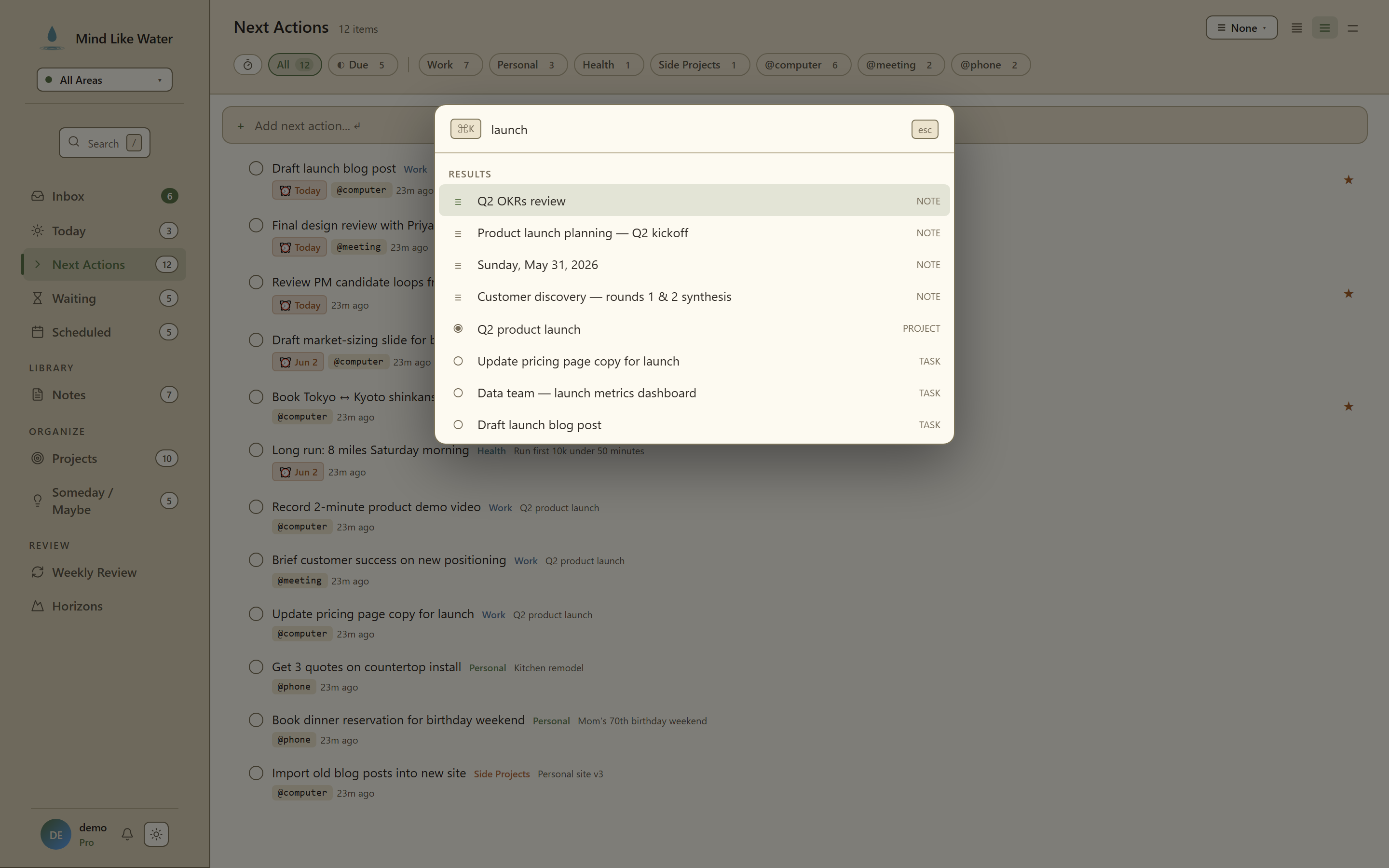The image size is (1389, 868).
Task: Click Kitchen remodel project label
Action: pos(548,668)
